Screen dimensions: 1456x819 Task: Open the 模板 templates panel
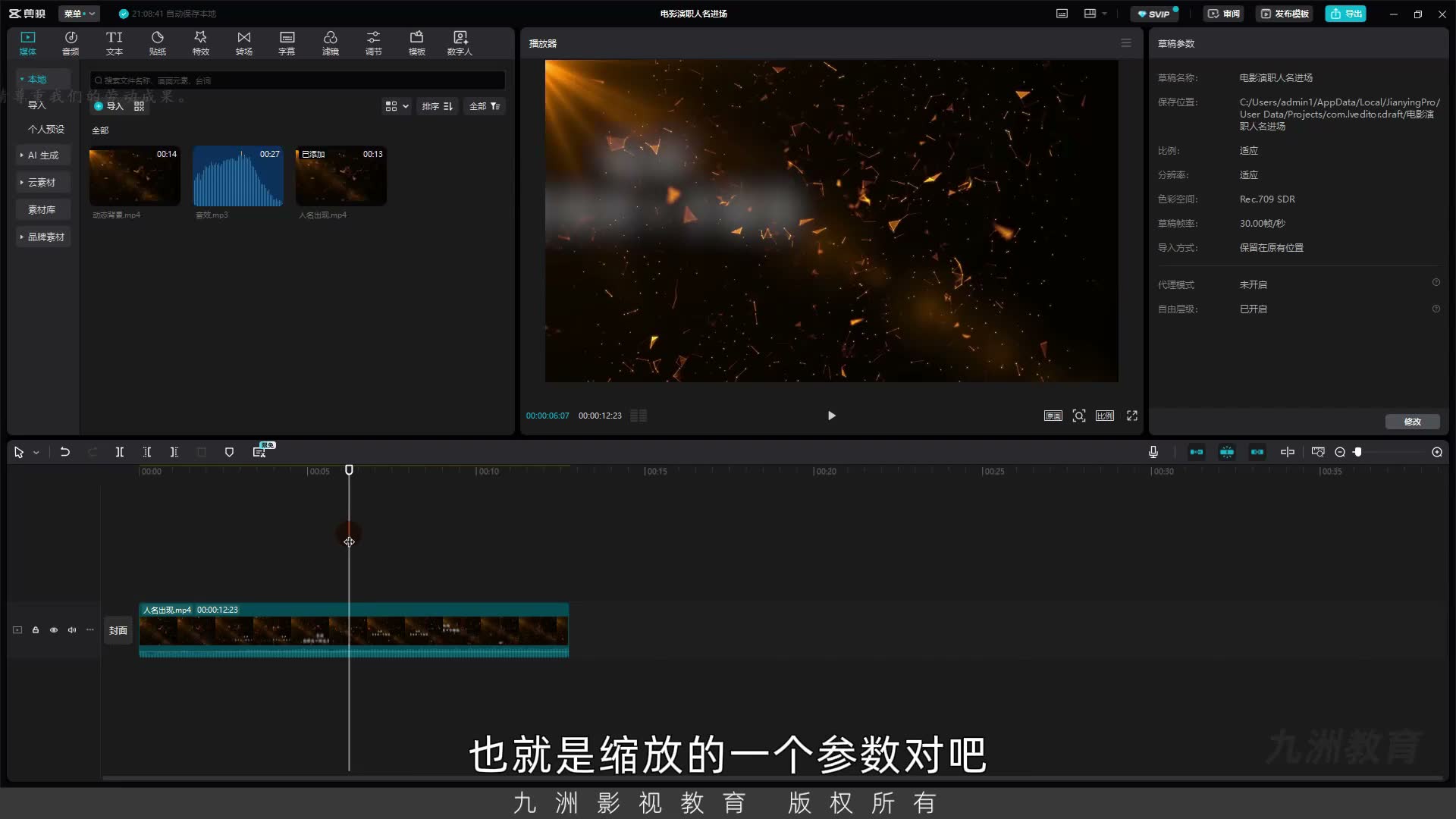coord(417,43)
